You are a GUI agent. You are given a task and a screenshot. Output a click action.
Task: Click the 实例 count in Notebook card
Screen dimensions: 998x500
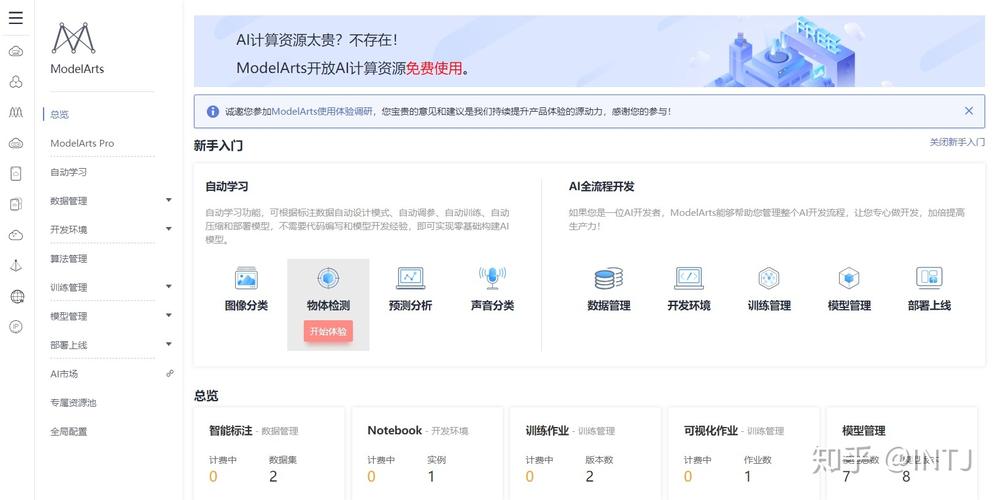(431, 476)
